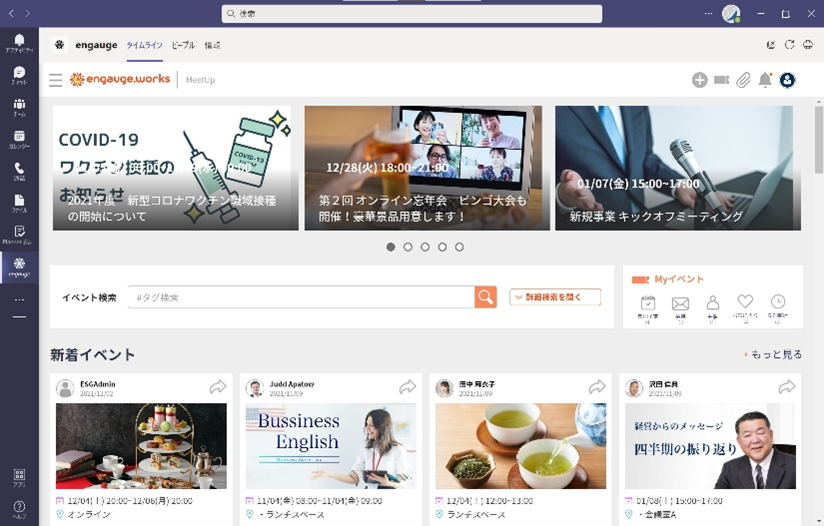Open Calendar in the Teams sidebar
824x526 pixels.
pos(19,139)
